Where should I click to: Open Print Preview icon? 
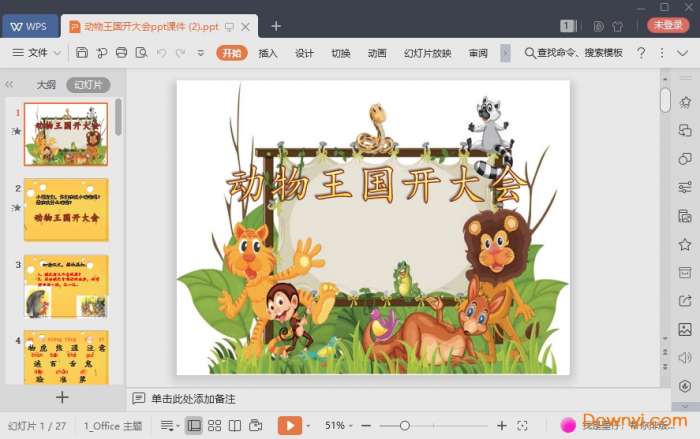142,53
